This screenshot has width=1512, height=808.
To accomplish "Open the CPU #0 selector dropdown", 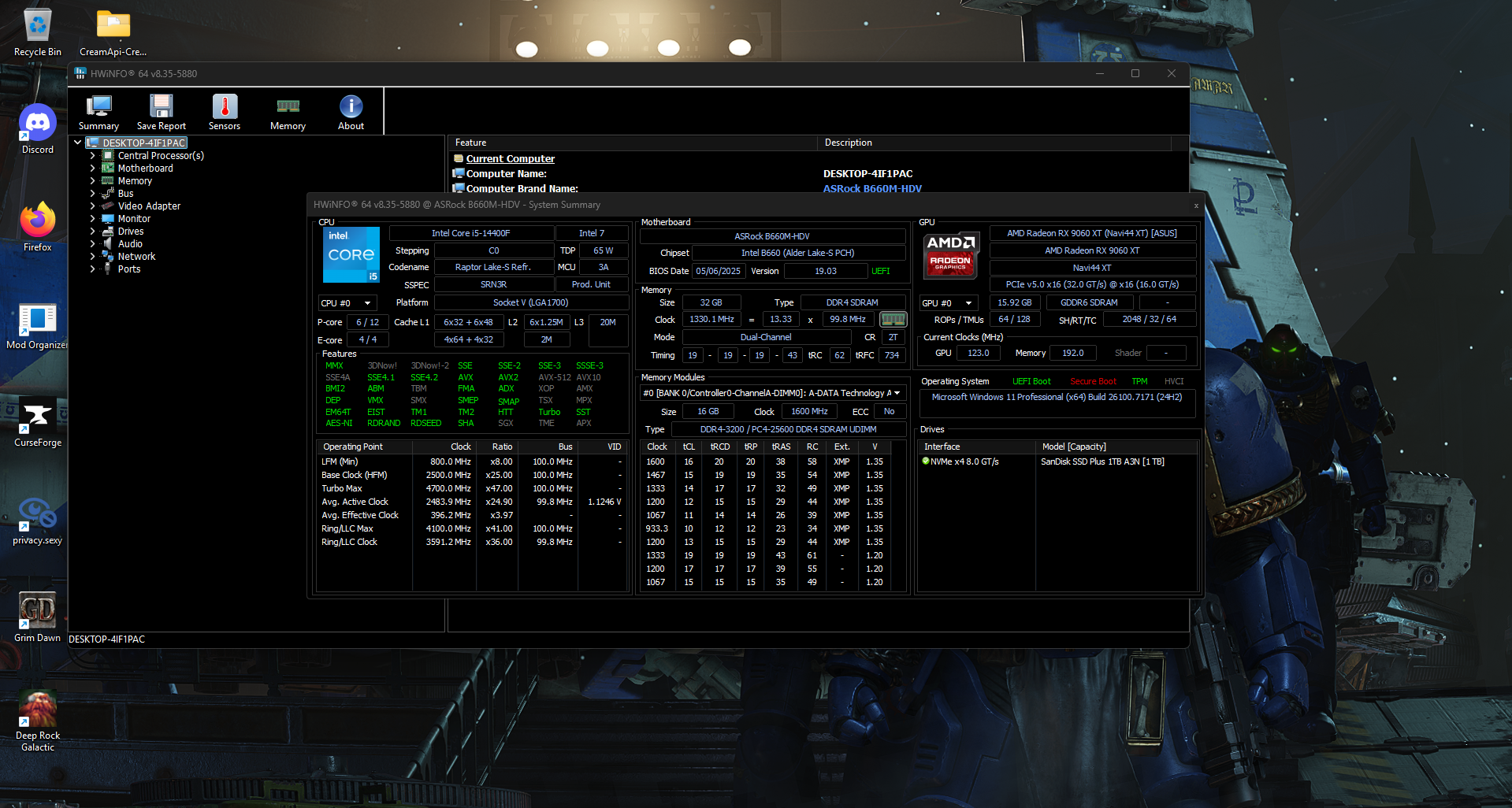I will (347, 303).
